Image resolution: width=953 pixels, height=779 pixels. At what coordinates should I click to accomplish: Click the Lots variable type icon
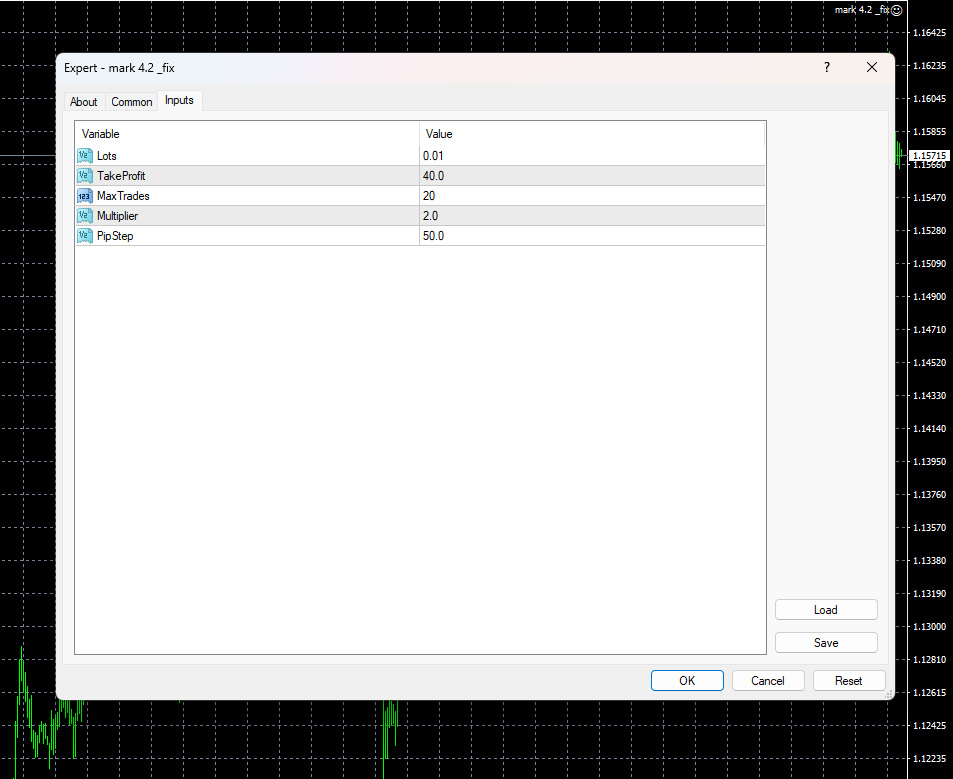[85, 156]
